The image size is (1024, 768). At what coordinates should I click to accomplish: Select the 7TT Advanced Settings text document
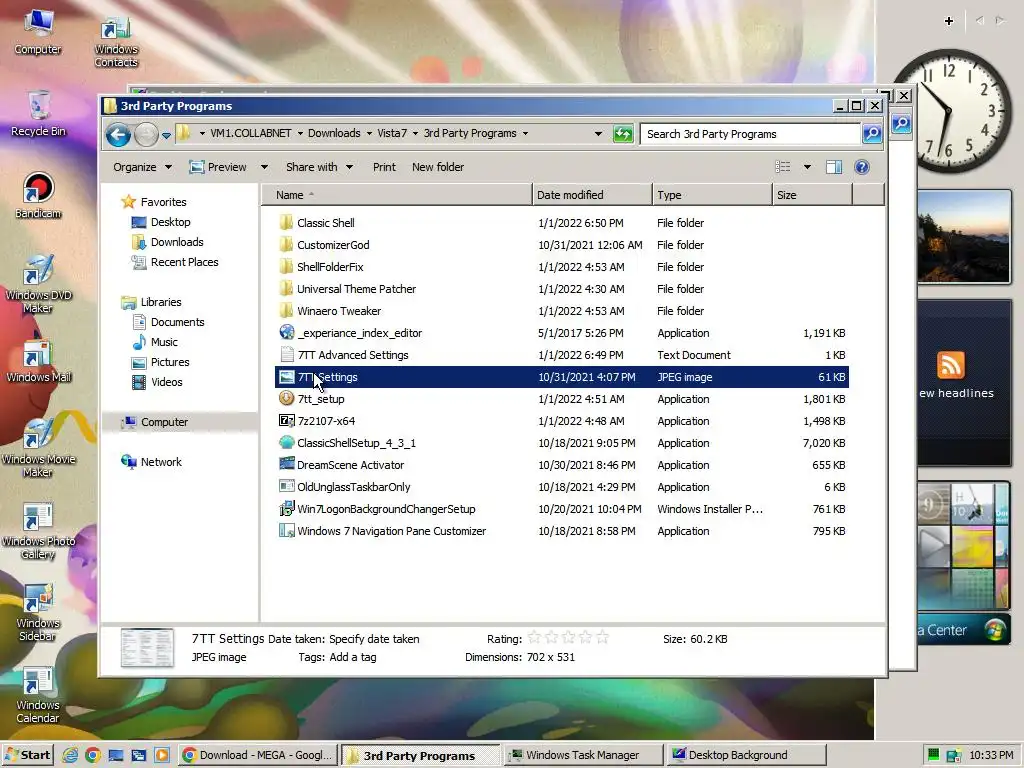[562, 355]
